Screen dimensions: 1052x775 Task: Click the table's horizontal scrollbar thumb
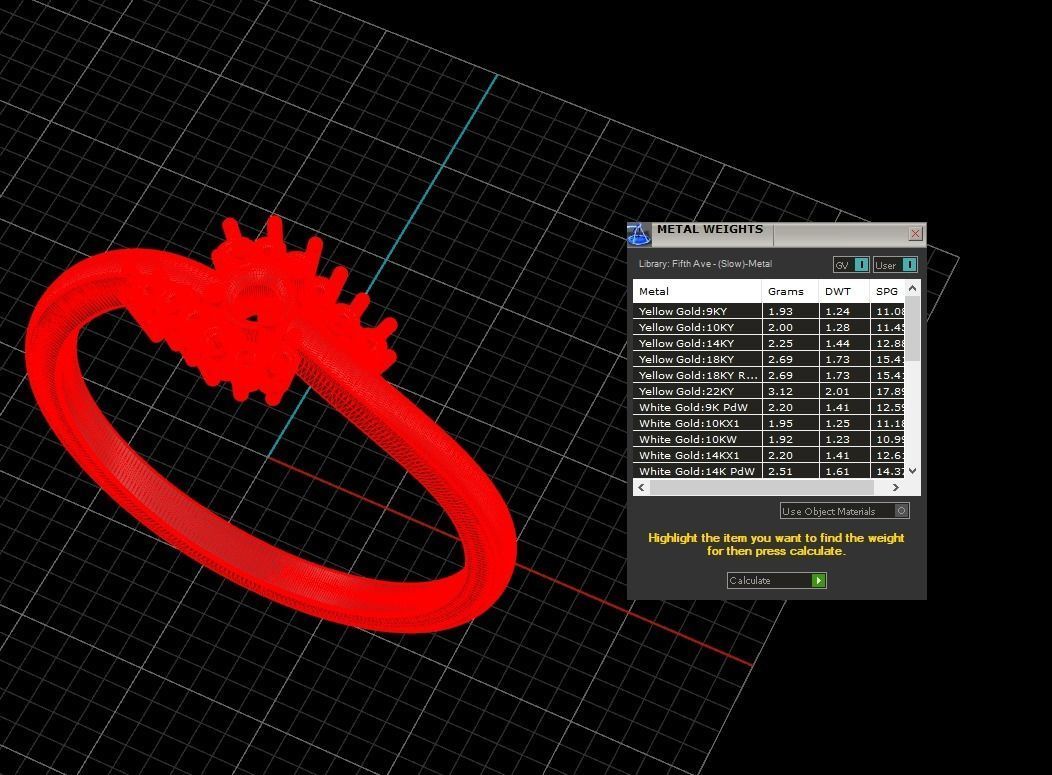tap(762, 488)
